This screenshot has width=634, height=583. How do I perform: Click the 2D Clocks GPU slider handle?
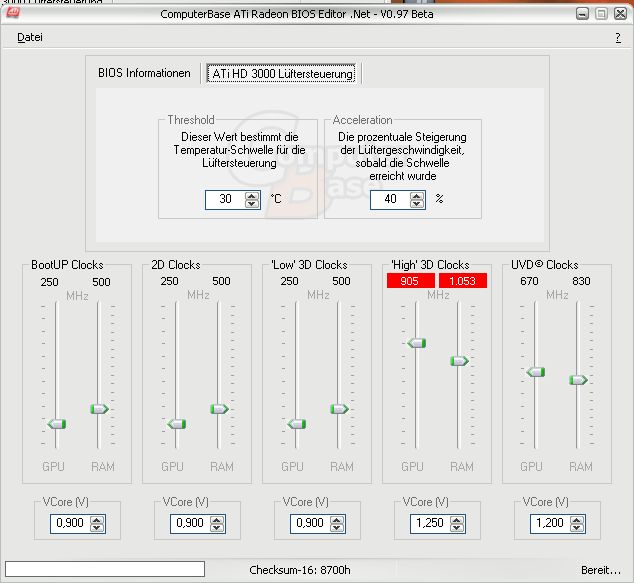pyautogui.click(x=177, y=424)
